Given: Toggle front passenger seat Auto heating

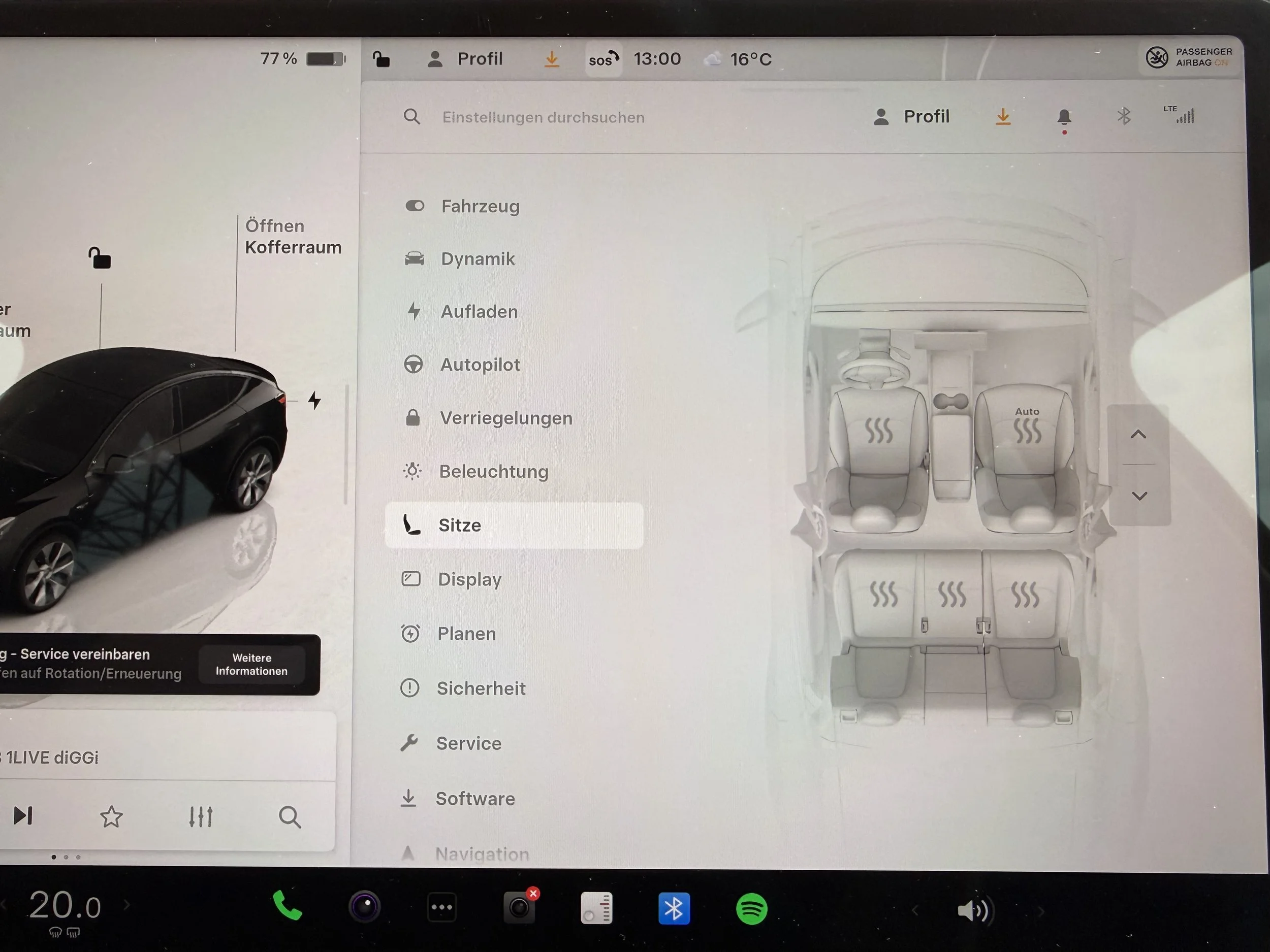Looking at the screenshot, I should 1027,426.
